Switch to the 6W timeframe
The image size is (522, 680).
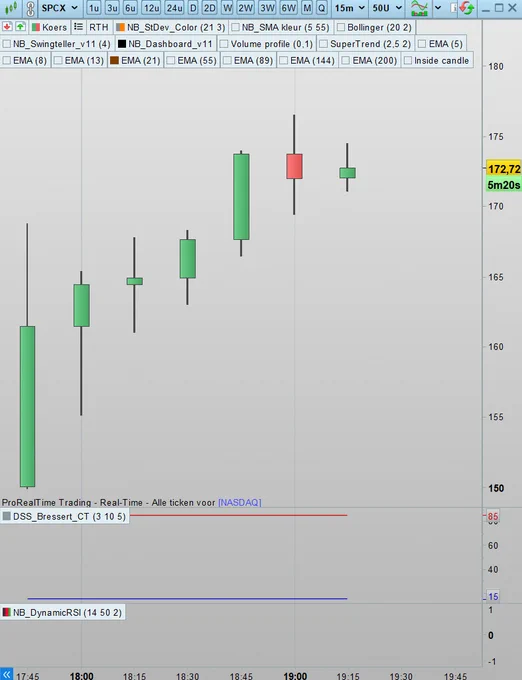point(288,8)
